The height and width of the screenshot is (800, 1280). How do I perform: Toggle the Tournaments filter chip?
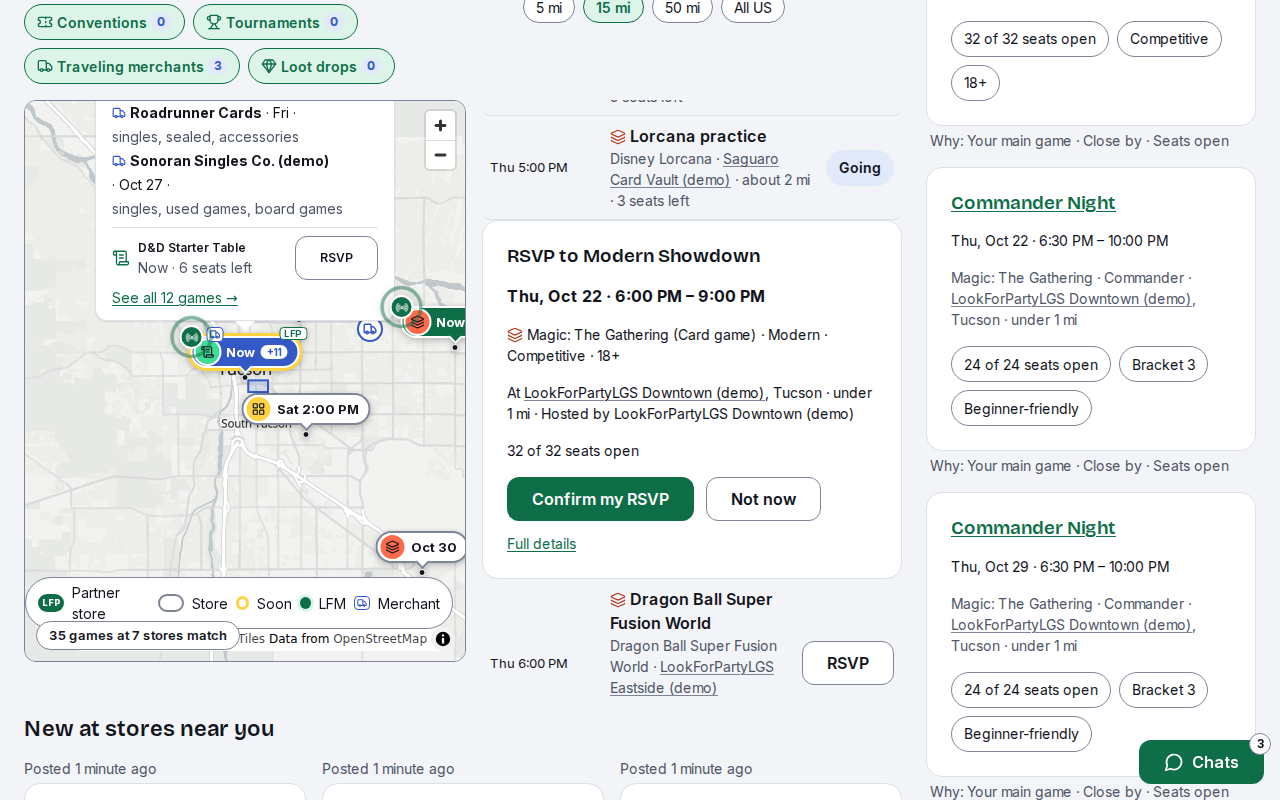(275, 22)
